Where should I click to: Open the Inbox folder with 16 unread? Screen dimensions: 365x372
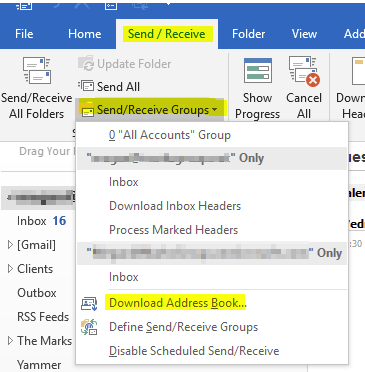point(41,221)
